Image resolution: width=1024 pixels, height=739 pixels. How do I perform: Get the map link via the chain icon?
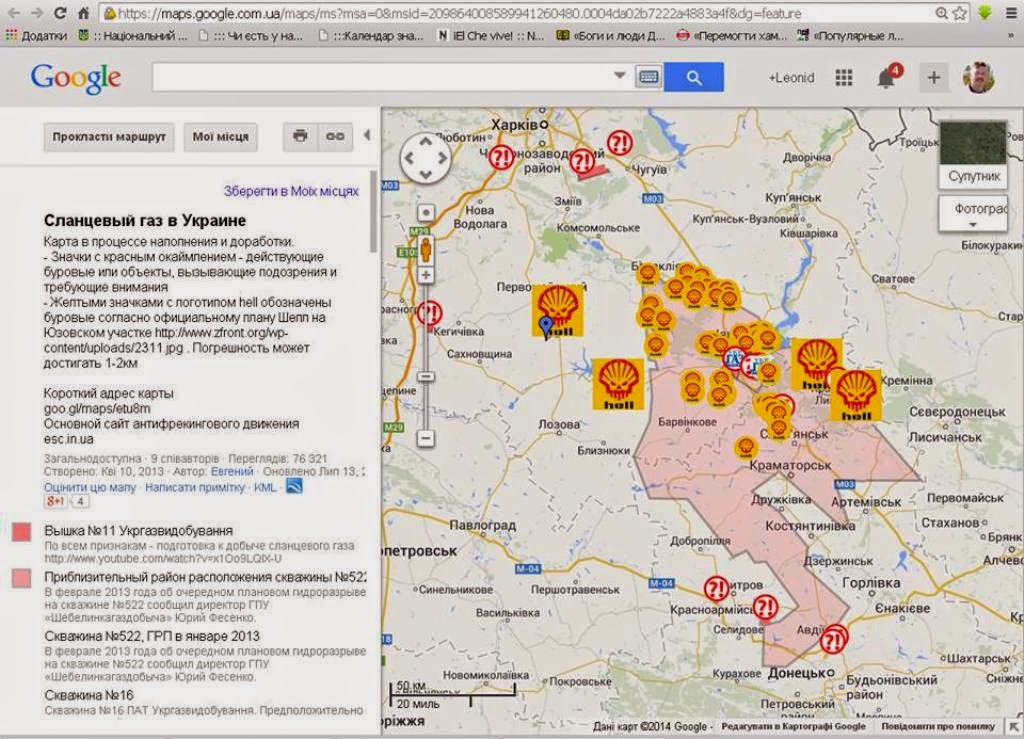[335, 136]
